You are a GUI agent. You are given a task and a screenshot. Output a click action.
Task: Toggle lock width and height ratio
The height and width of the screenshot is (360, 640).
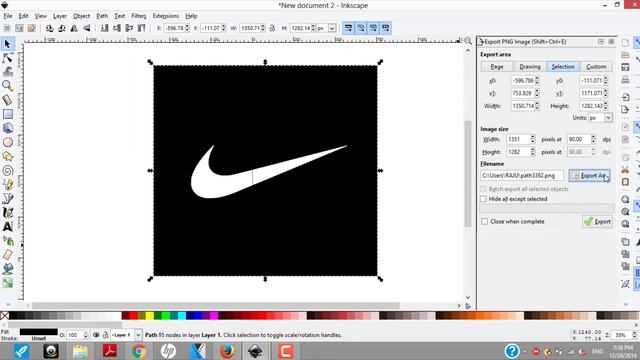[x=272, y=28]
